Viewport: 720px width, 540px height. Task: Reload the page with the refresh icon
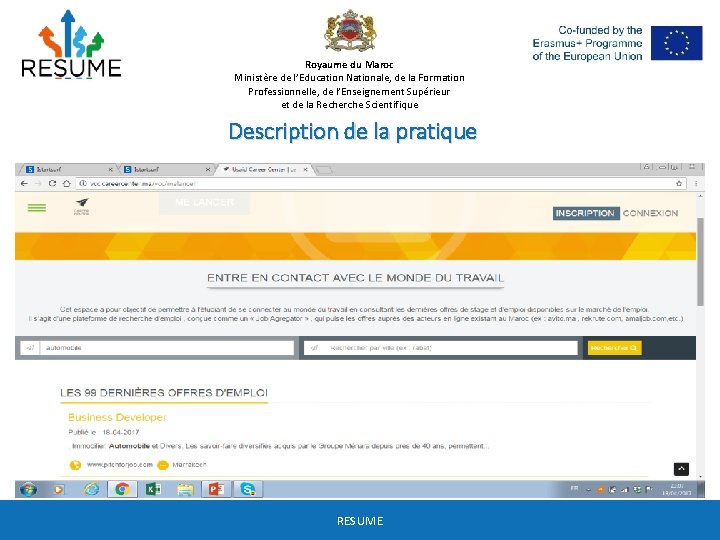click(52, 183)
